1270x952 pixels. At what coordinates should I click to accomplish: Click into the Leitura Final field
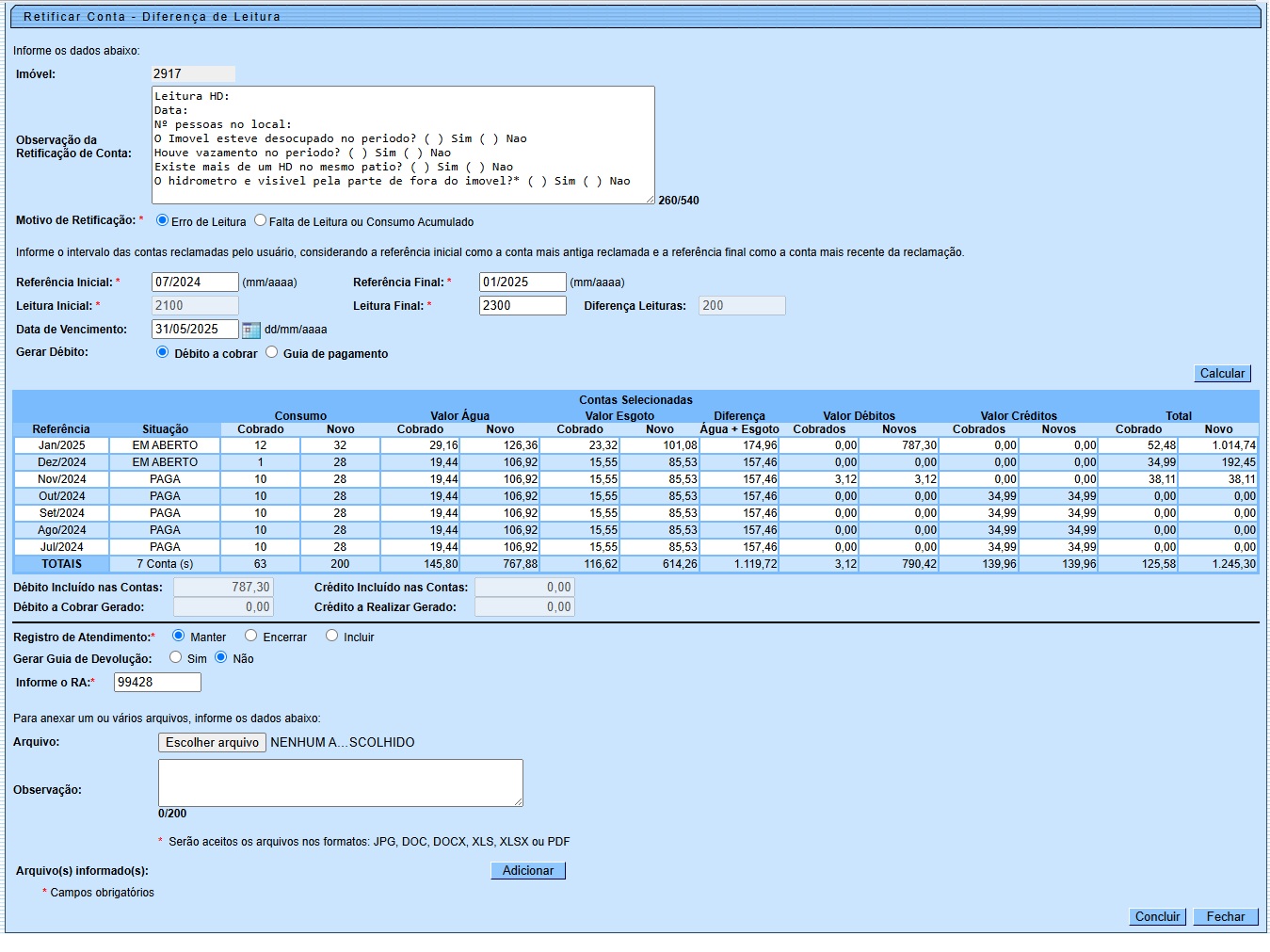tap(522, 306)
